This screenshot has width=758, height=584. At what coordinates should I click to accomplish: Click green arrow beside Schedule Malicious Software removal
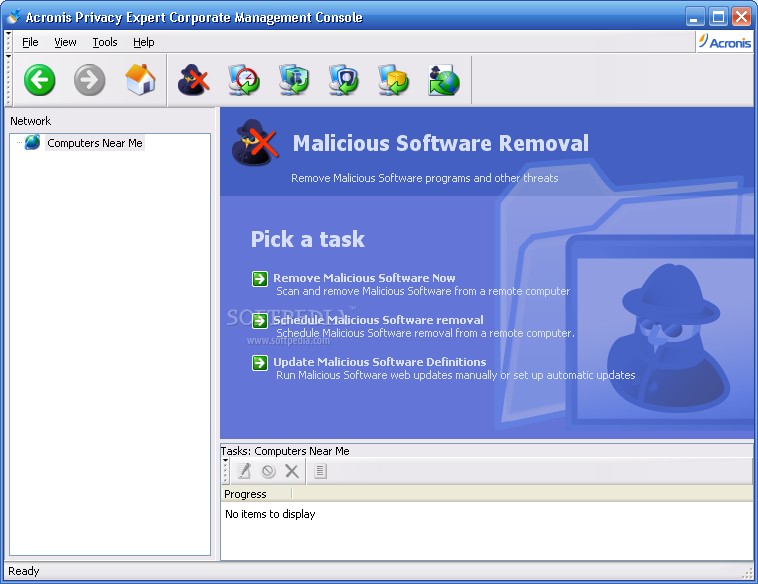260,321
